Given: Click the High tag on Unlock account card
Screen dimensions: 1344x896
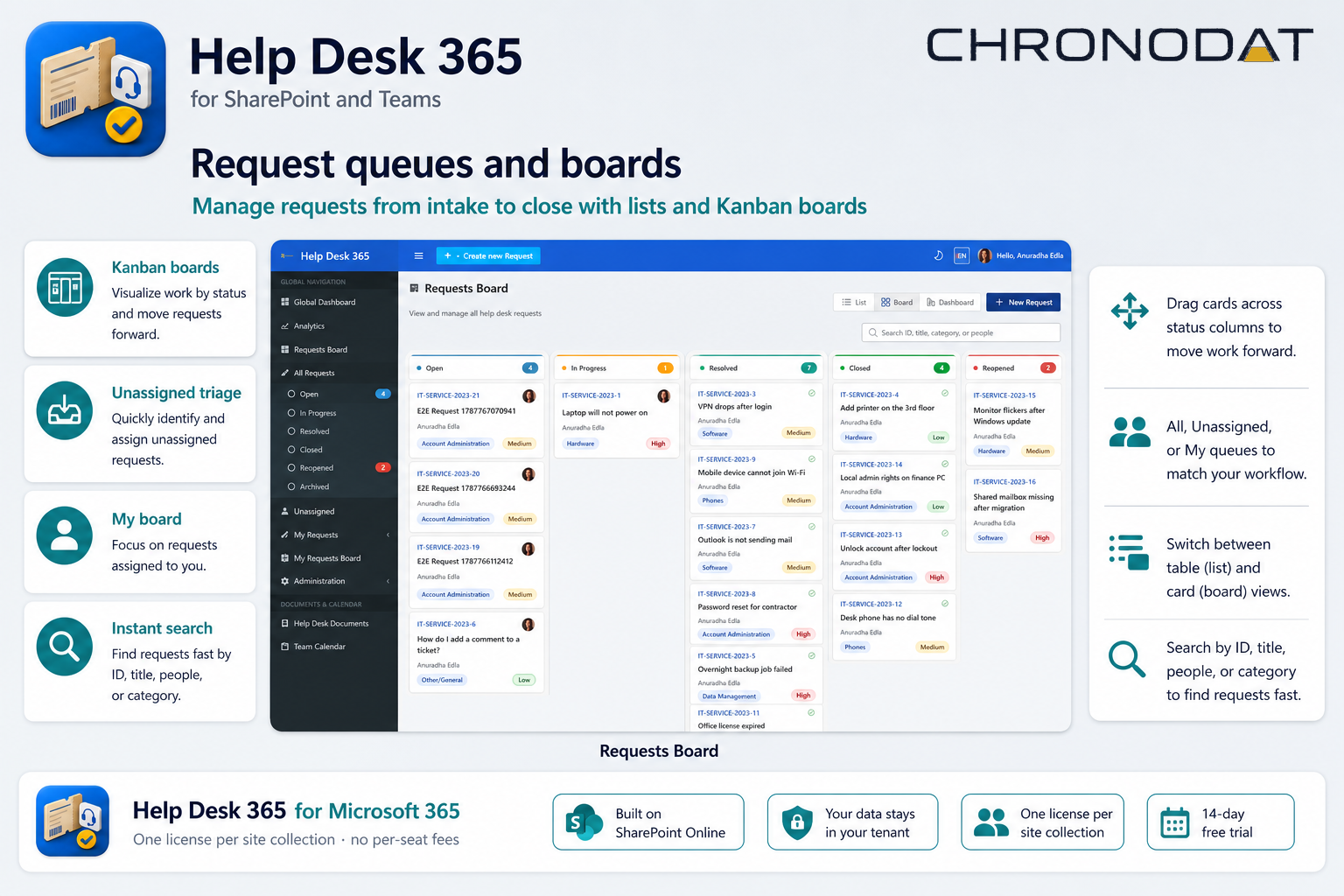Looking at the screenshot, I should (x=937, y=577).
